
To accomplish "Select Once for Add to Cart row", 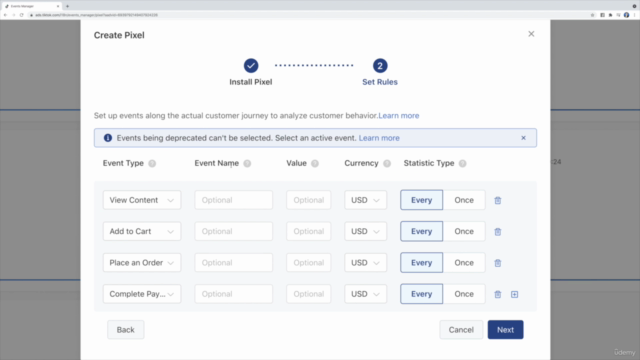I will pos(464,231).
